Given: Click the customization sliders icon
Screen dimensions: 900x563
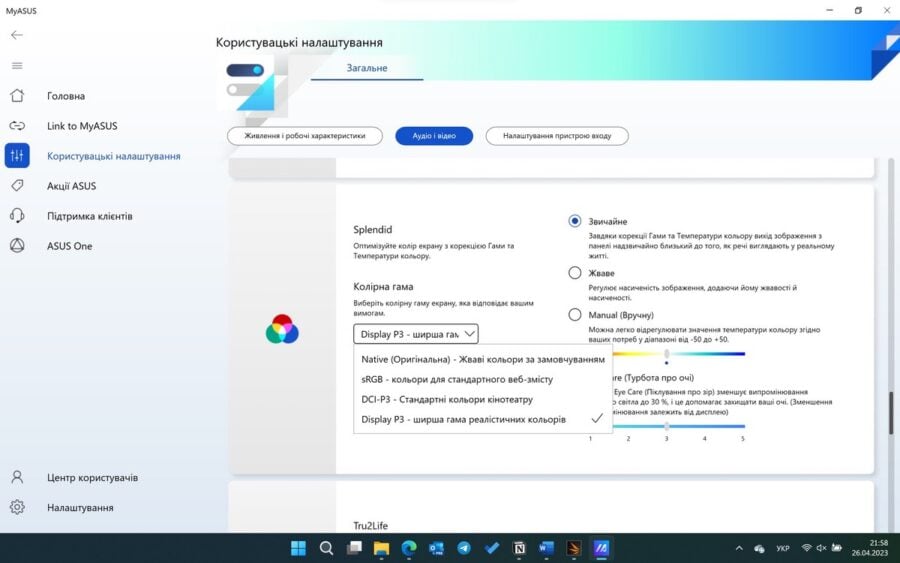Looking at the screenshot, I should coord(17,156).
